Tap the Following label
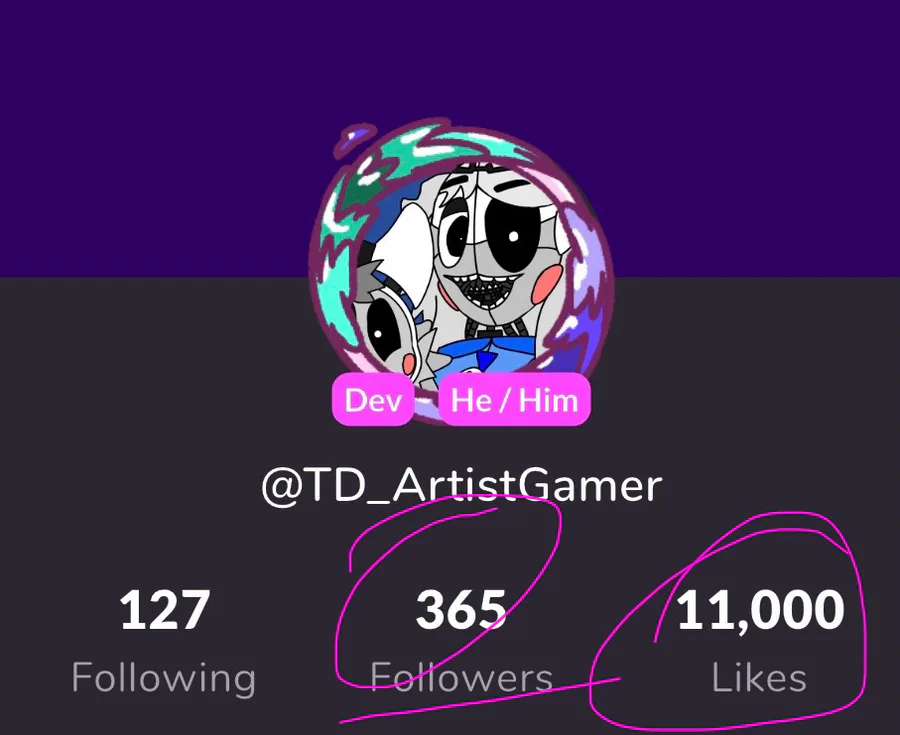Viewport: 900px width, 735px height. coord(164,678)
